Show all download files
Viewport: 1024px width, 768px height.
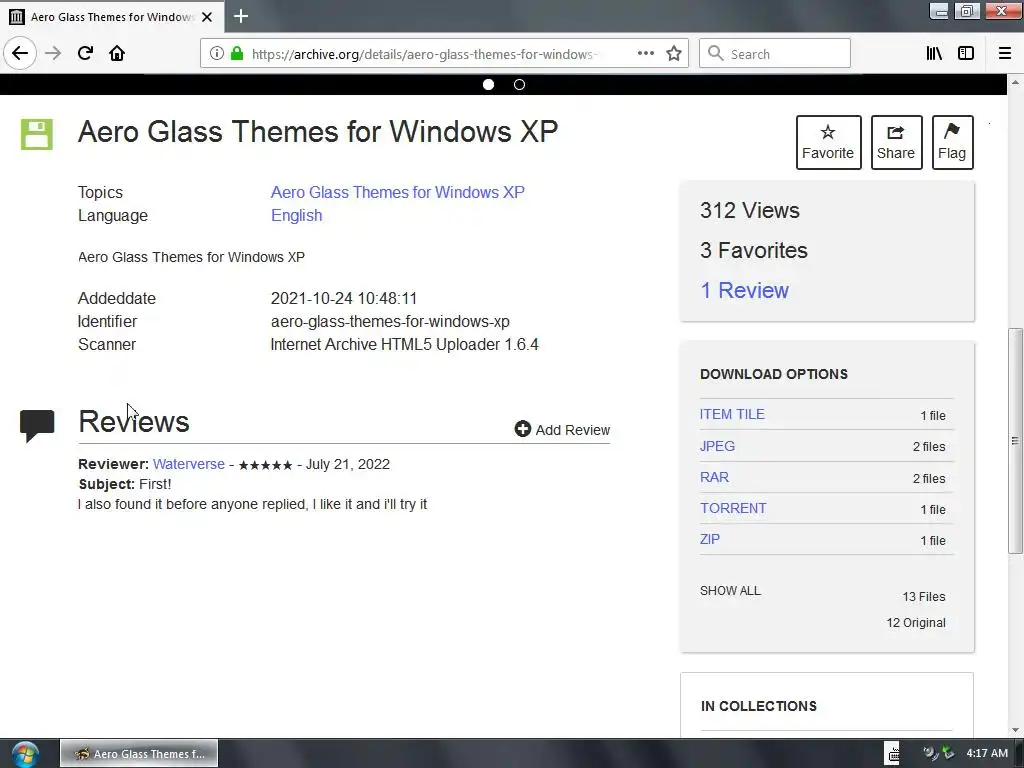[x=730, y=590]
